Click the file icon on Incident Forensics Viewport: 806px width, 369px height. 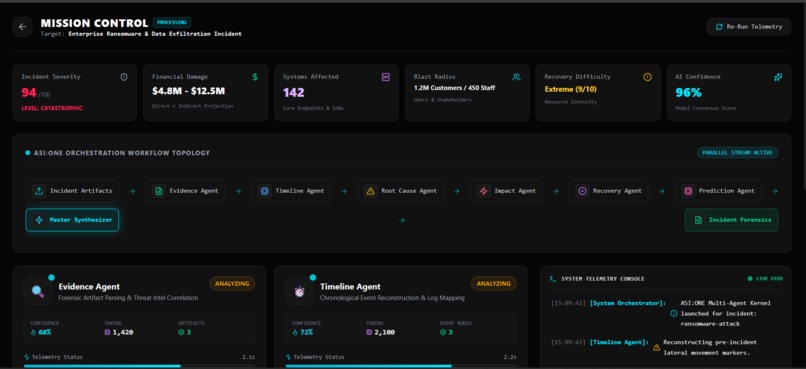(x=698, y=220)
